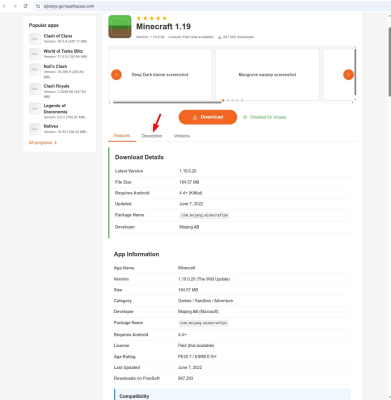Click the Developer Mojang AB value
391x400 pixels.
coord(189,227)
